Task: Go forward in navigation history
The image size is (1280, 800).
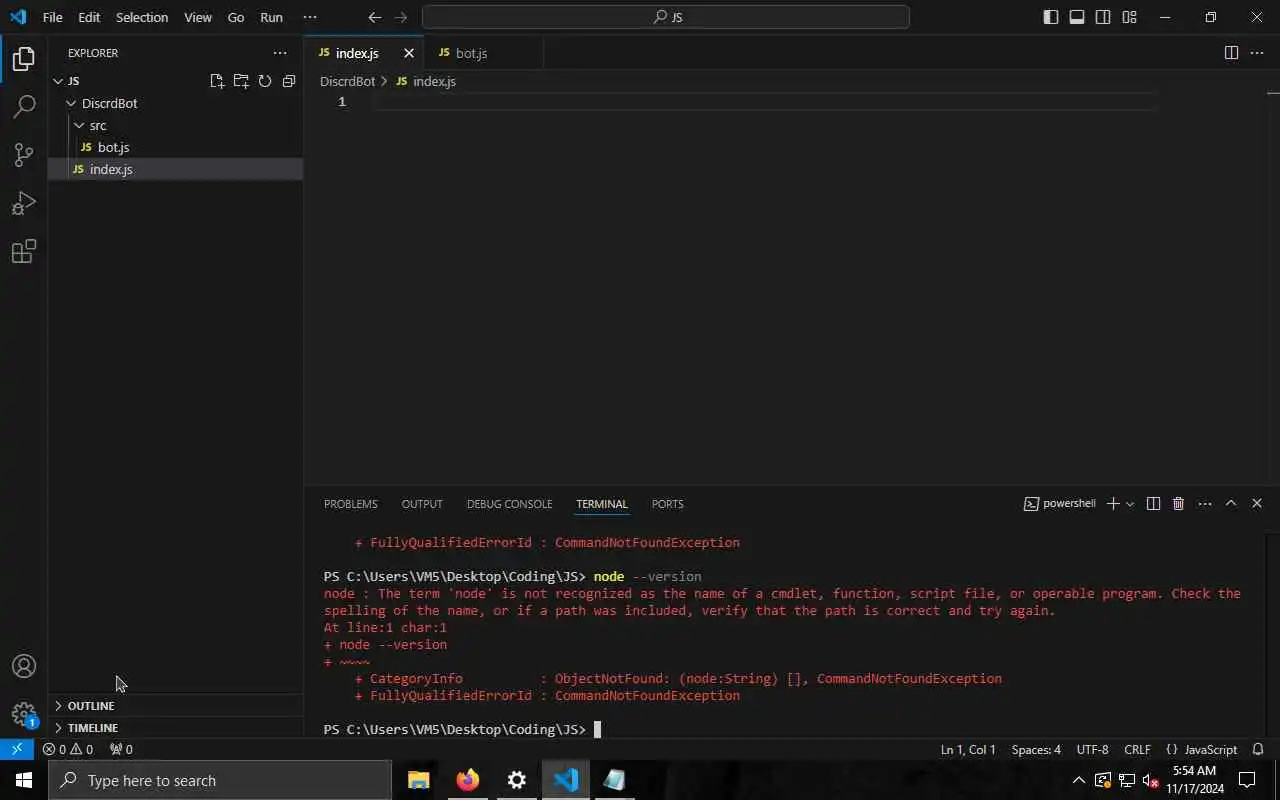Action: point(401,17)
